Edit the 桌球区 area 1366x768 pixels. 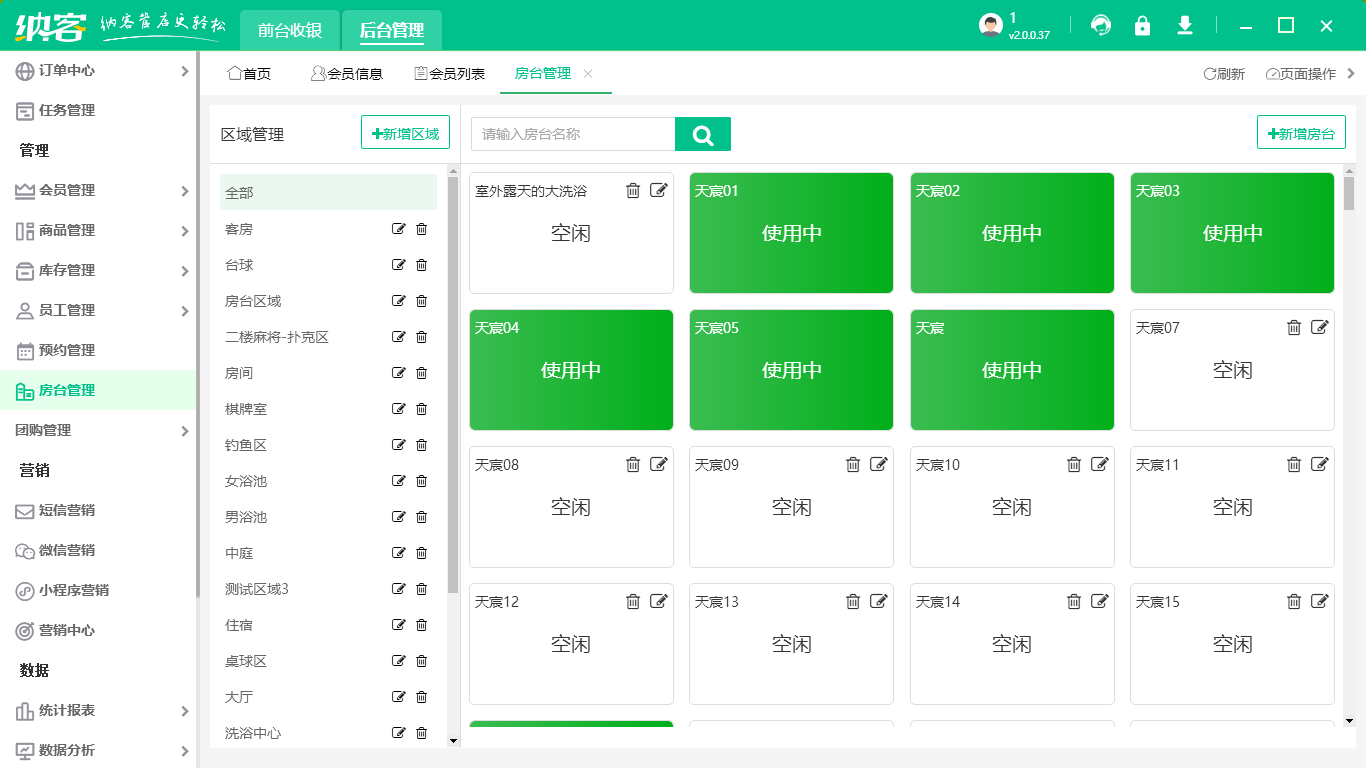pos(399,661)
